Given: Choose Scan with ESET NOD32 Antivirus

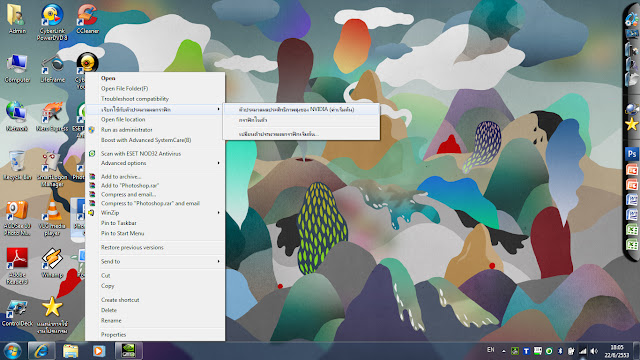Looking at the screenshot, I should 155,153.
